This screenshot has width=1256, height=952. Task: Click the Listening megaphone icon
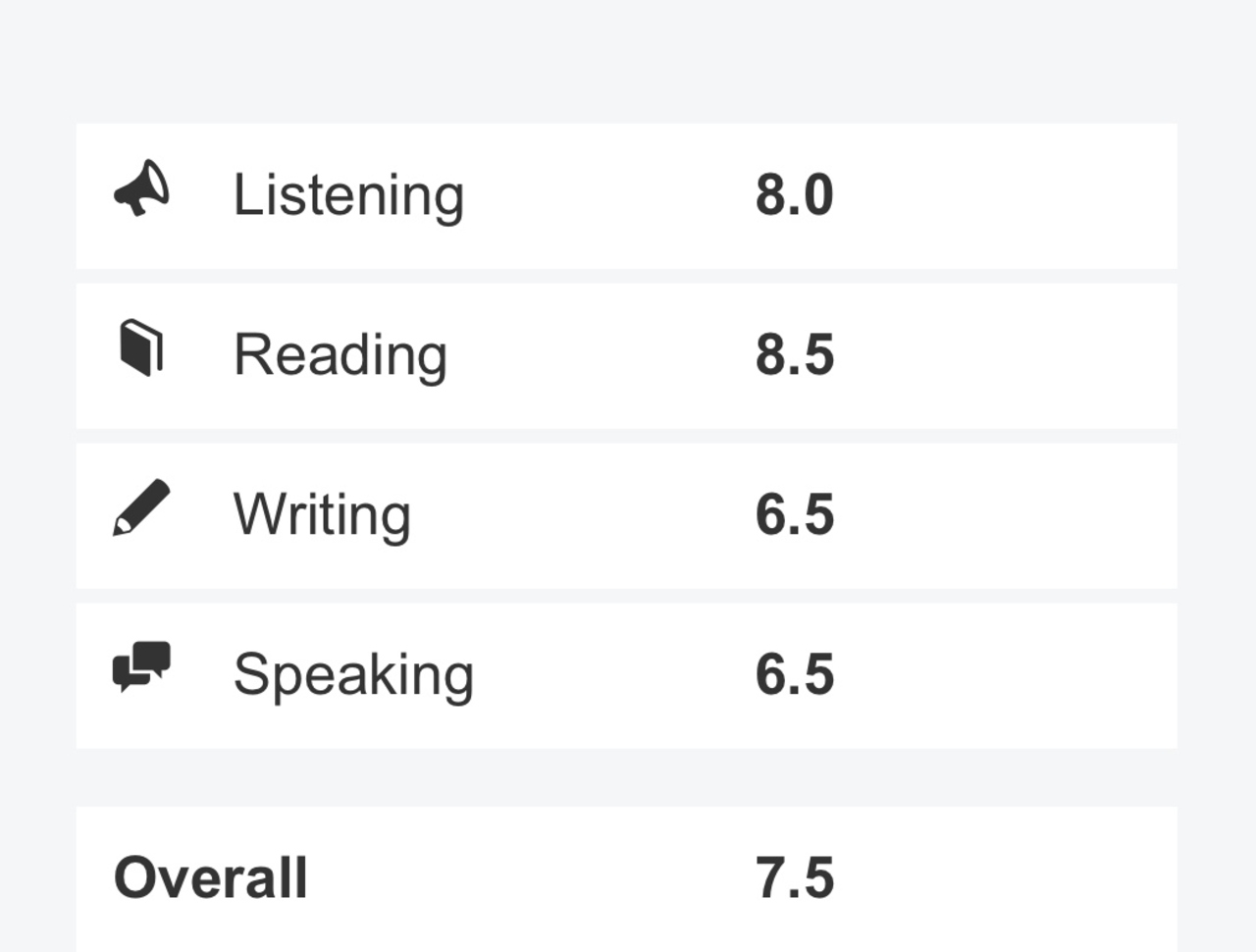[x=142, y=187]
